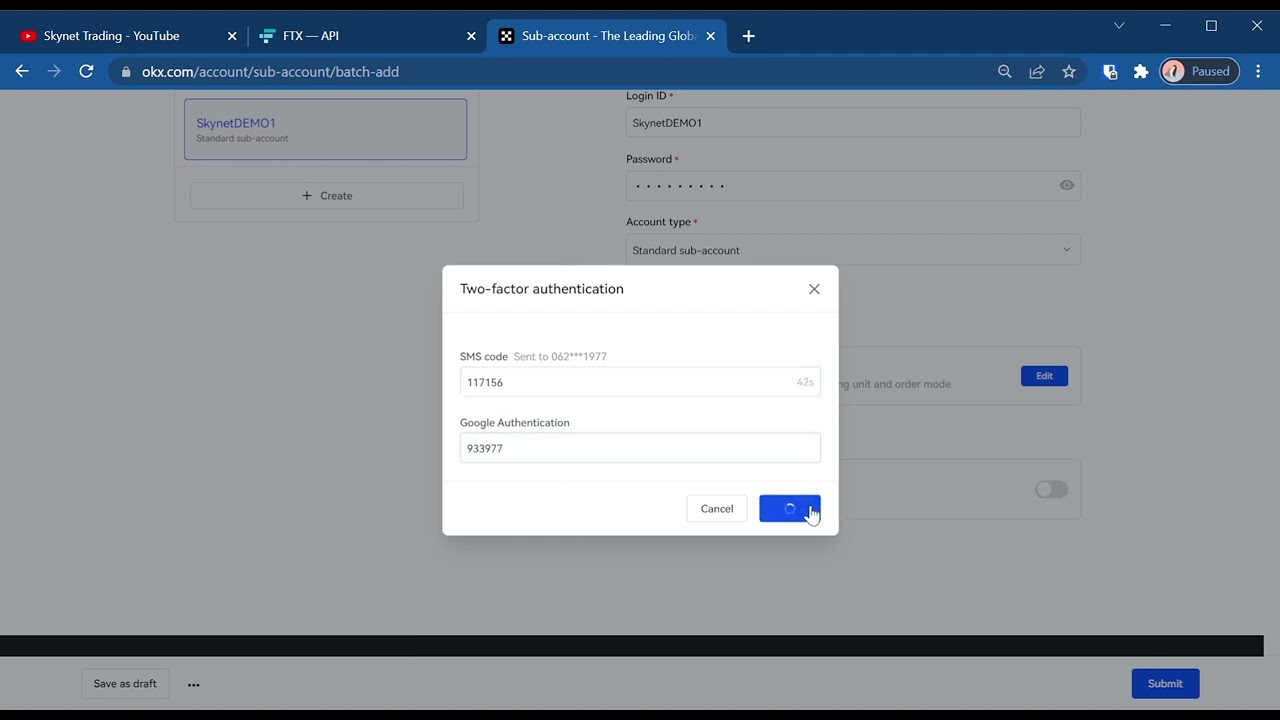Click the site lock icon
Viewport: 1280px width, 720px height.
[126, 72]
